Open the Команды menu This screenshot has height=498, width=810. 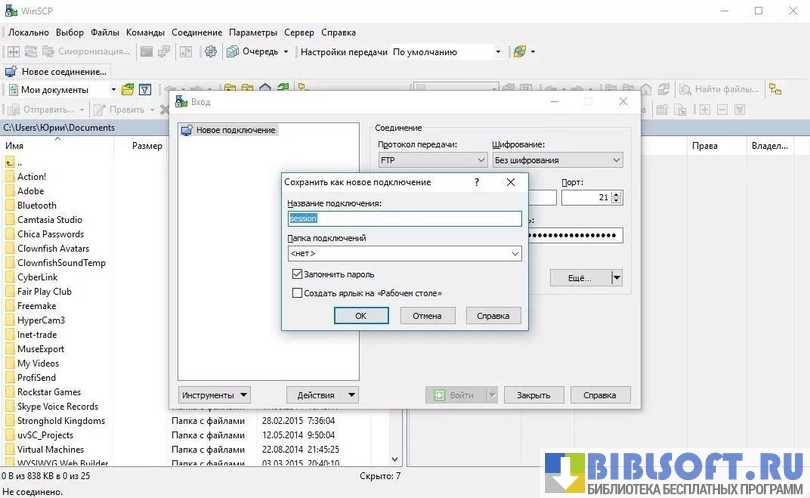tap(146, 32)
